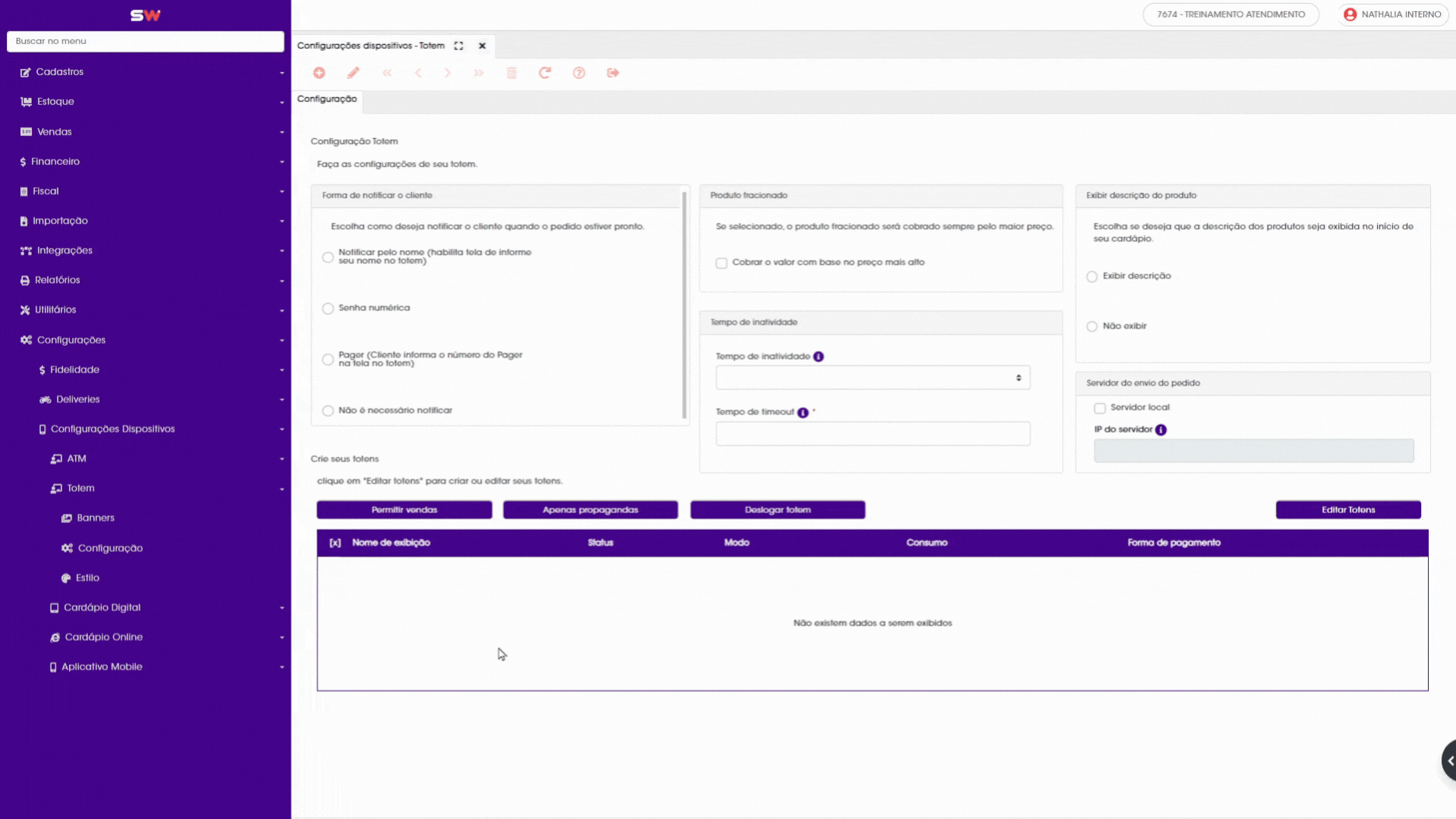Click the add new record plus icon
1456x819 pixels.
[319, 73]
